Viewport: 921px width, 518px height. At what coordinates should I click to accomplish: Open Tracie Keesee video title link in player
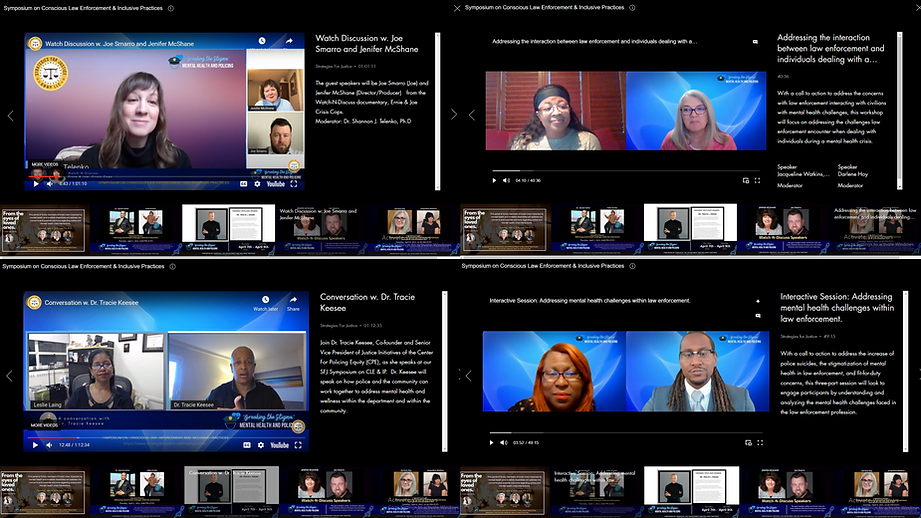coord(92,302)
